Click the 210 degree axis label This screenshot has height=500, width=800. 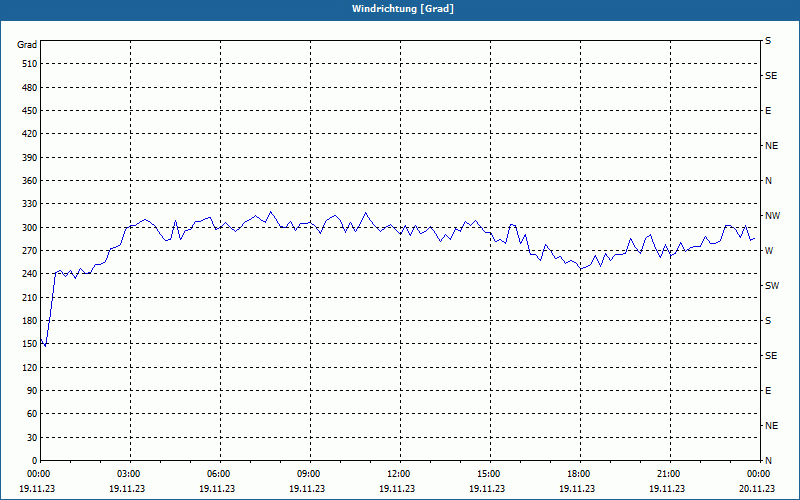point(30,297)
